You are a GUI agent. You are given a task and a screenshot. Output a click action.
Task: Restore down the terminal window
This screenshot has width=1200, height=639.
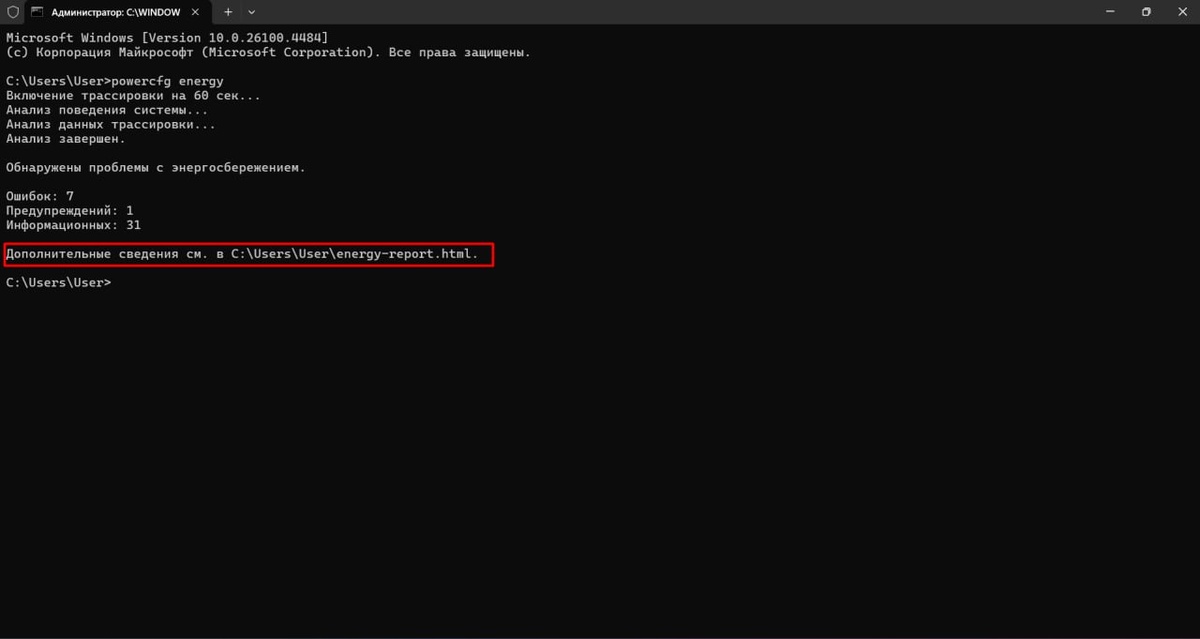click(1146, 12)
